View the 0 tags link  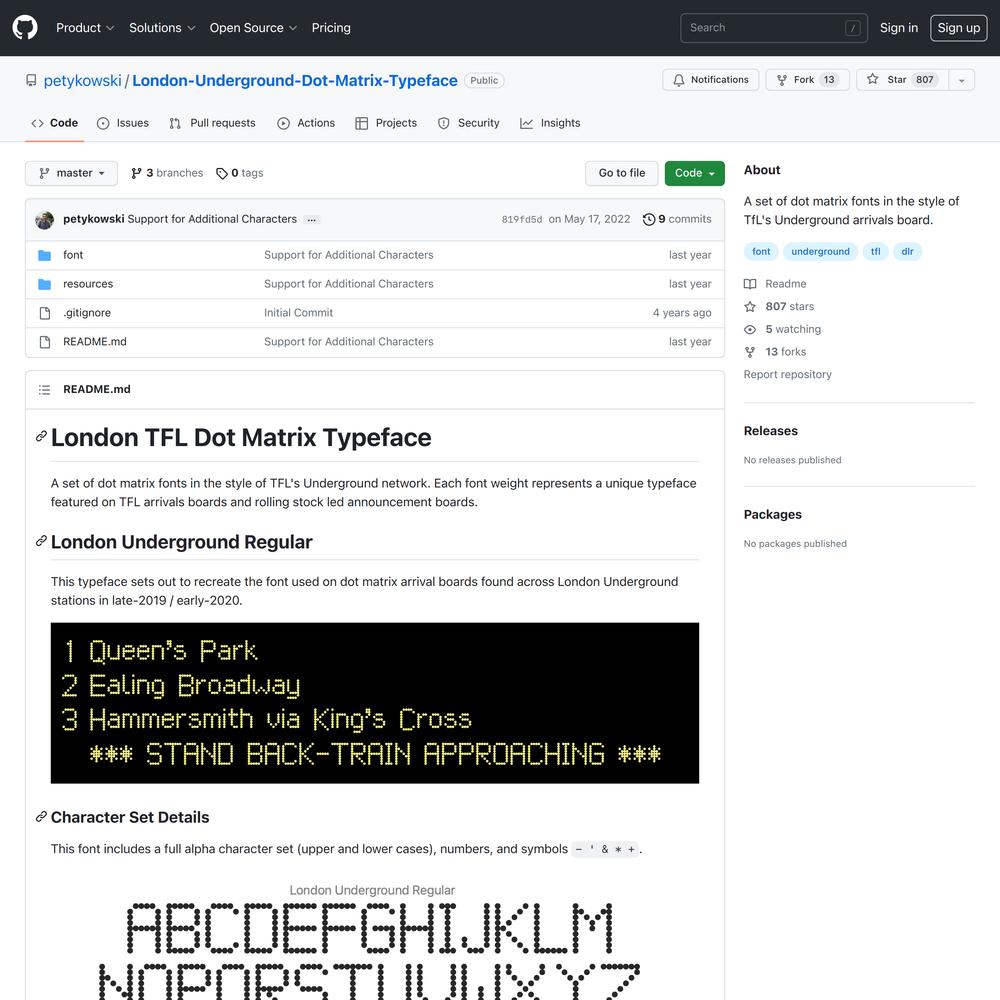click(x=240, y=173)
